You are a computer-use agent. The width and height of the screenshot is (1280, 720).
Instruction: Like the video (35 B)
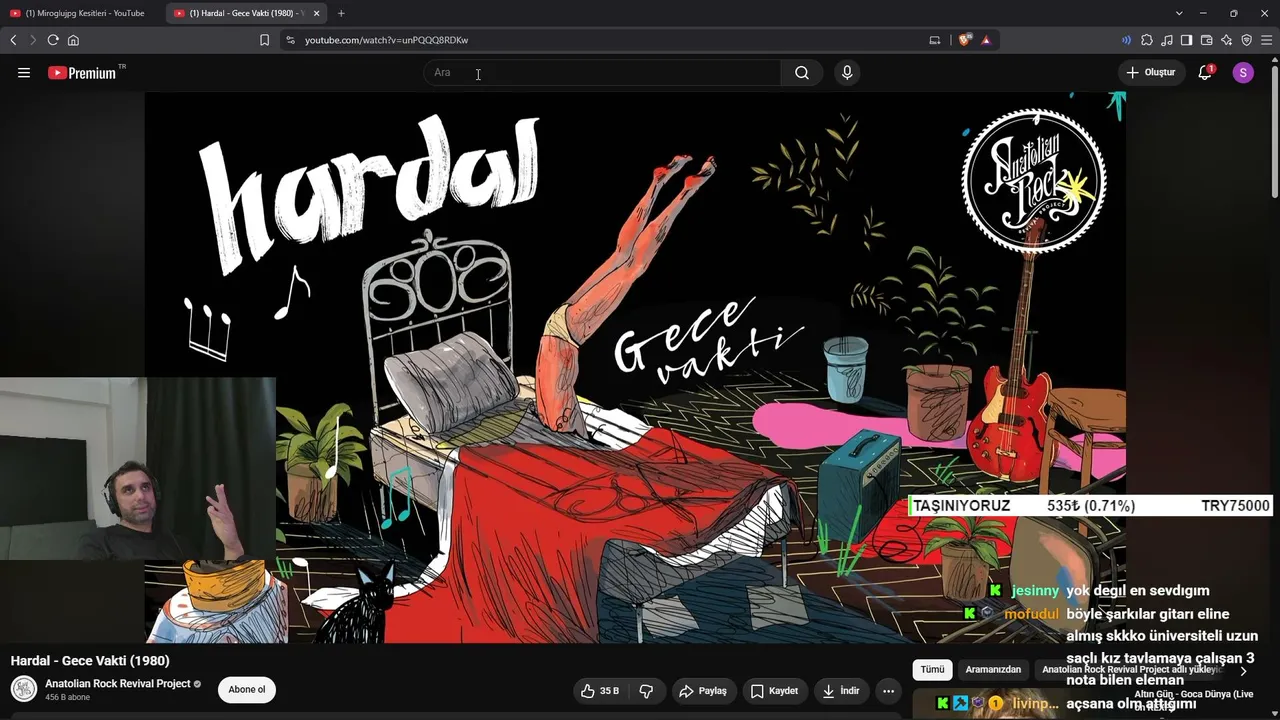pyautogui.click(x=600, y=690)
